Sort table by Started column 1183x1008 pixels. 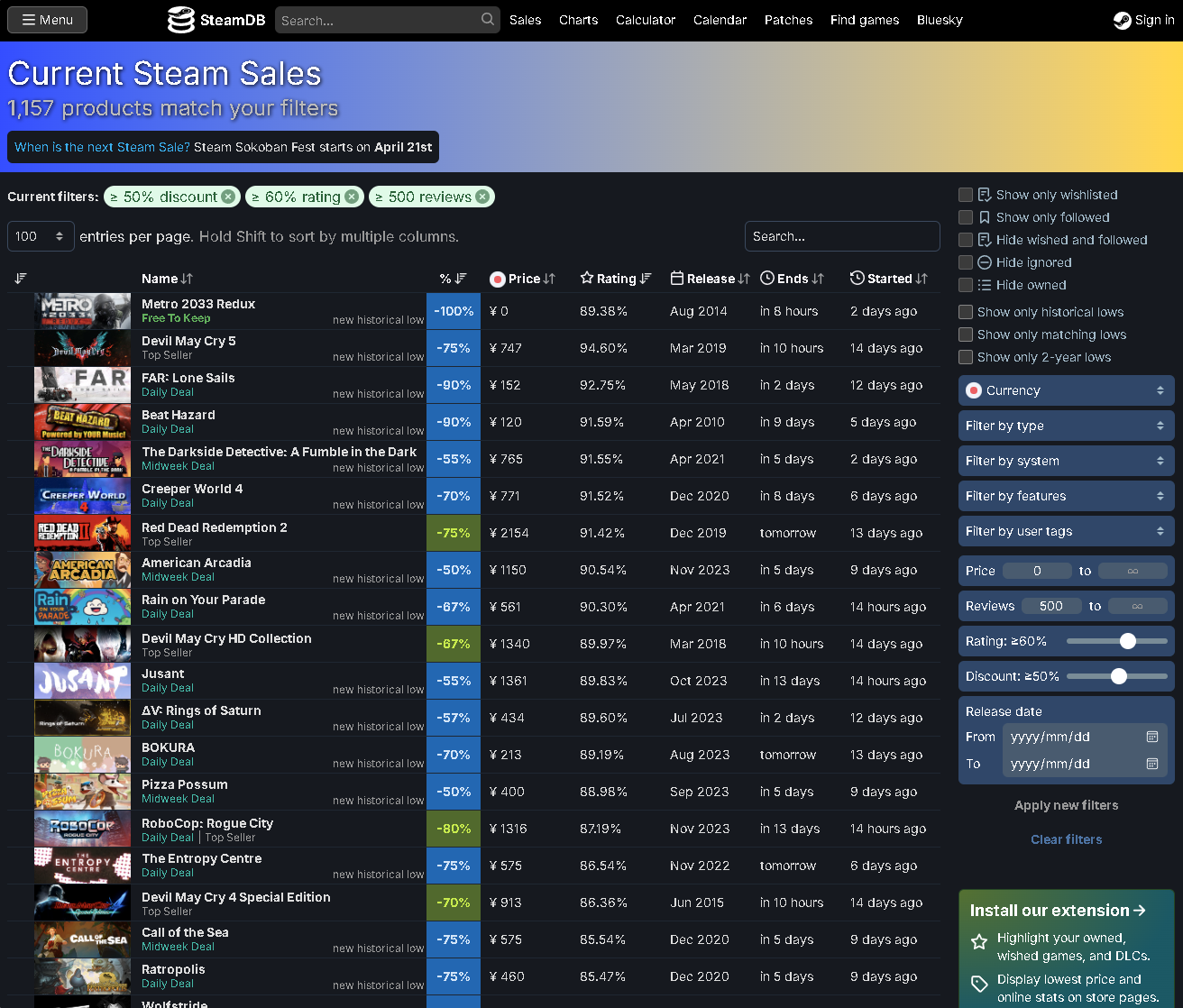pyautogui.click(x=889, y=279)
